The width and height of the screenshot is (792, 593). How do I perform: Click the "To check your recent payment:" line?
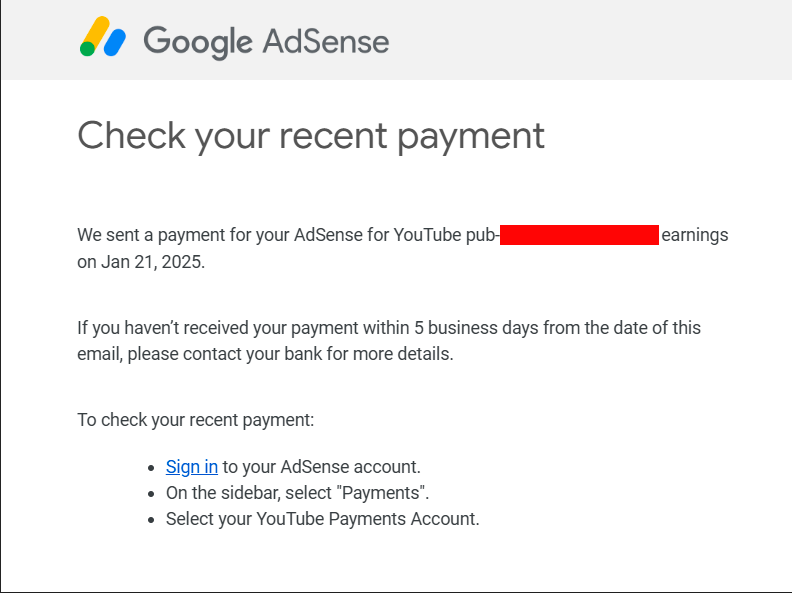pos(195,420)
